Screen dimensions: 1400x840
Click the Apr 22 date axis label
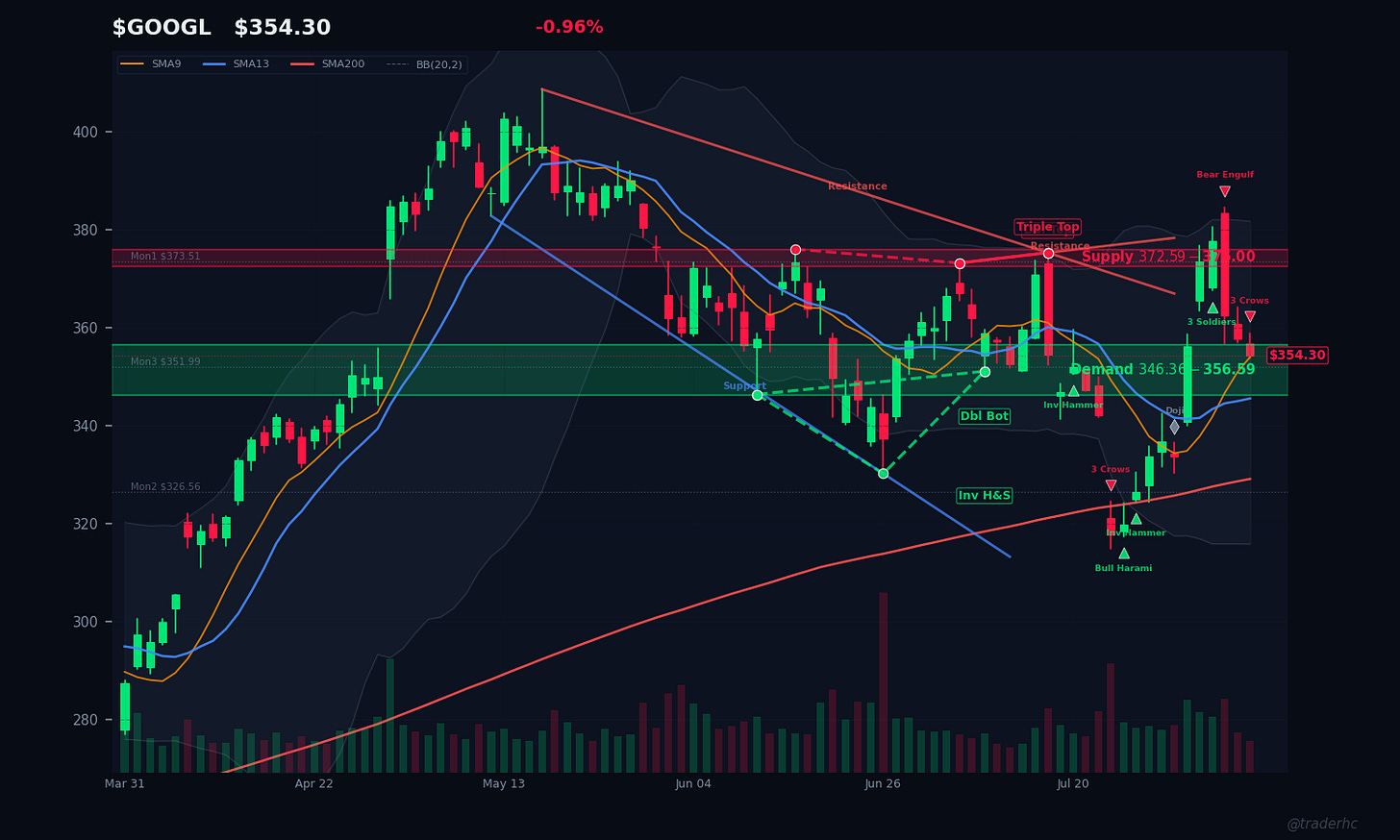[314, 784]
